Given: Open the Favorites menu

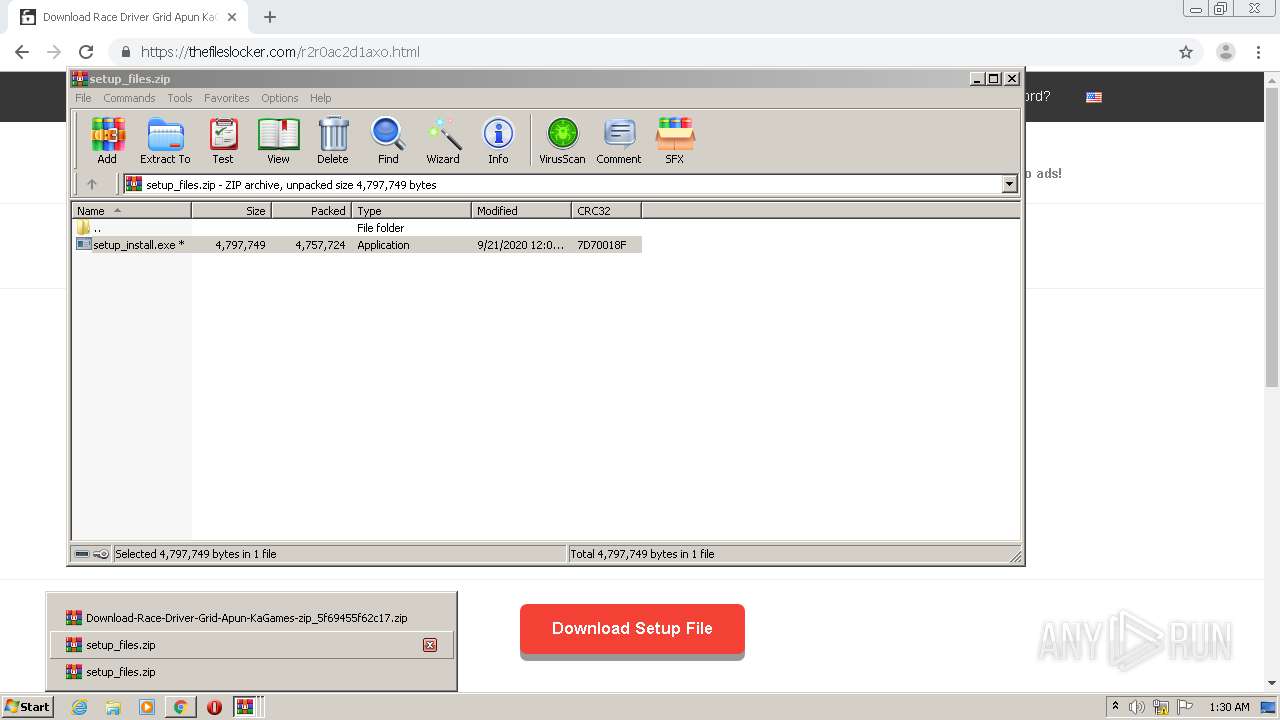Looking at the screenshot, I should tap(227, 98).
